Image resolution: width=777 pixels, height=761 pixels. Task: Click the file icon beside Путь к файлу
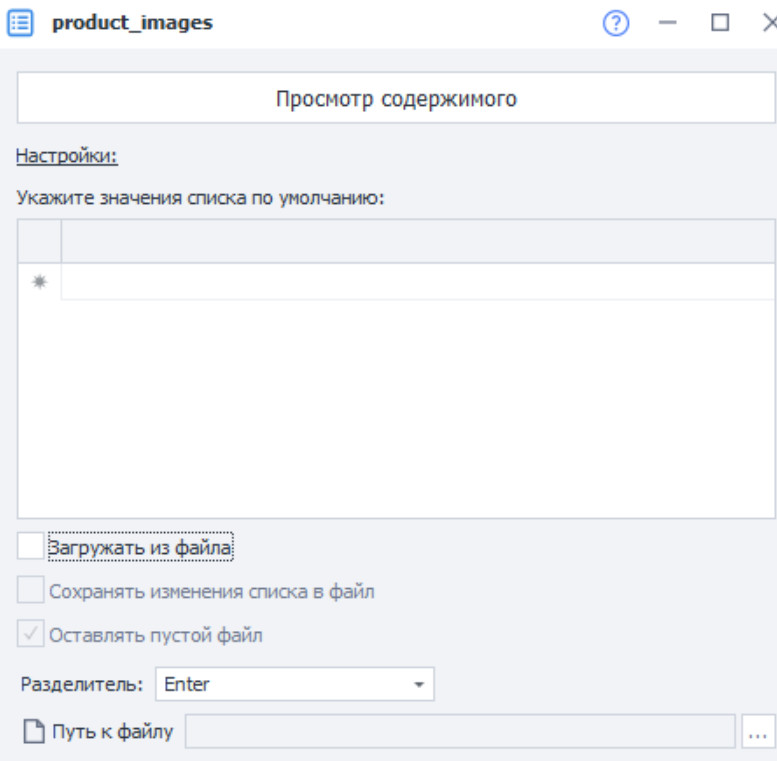(34, 732)
